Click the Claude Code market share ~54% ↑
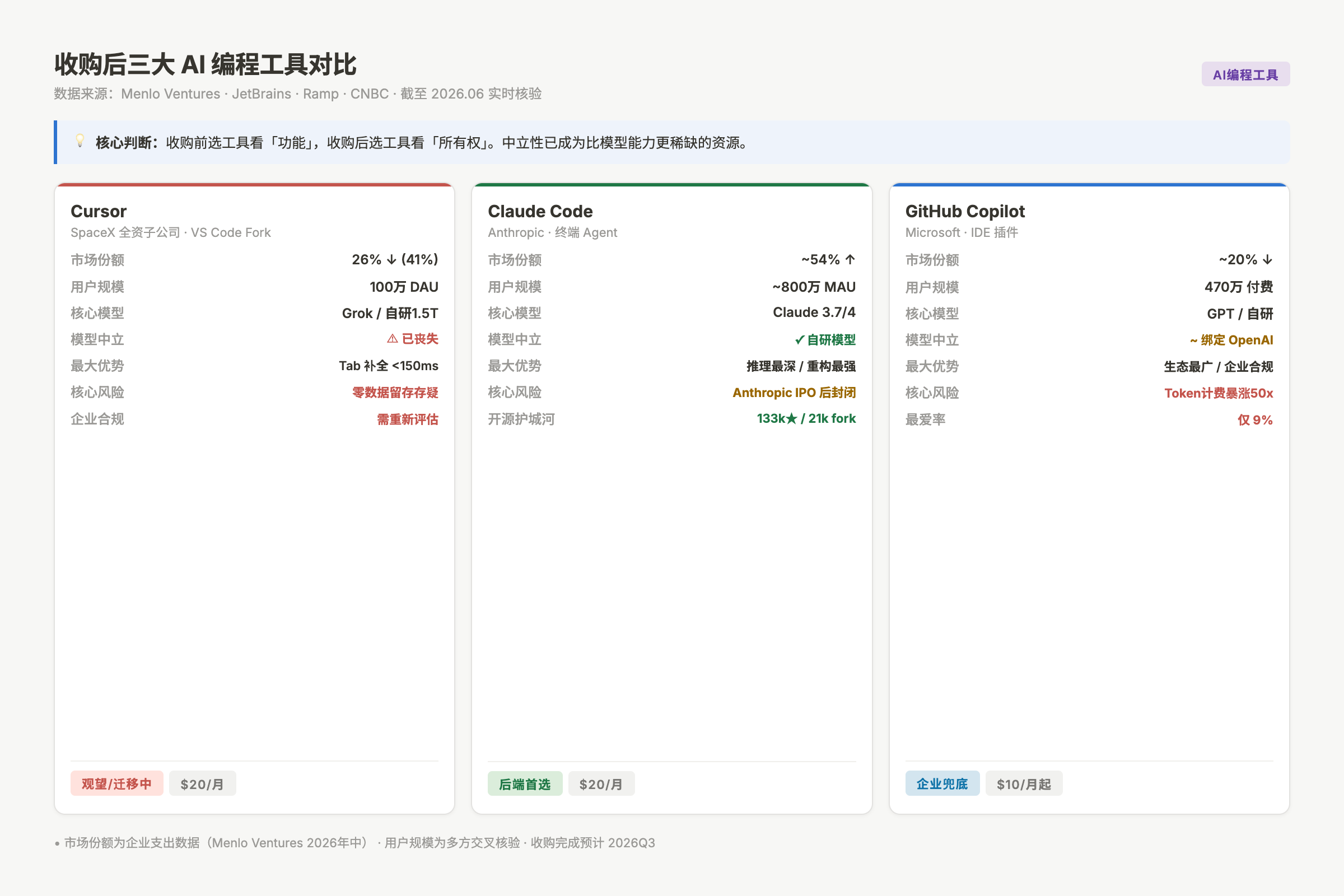Image resolution: width=1344 pixels, height=896 pixels. (828, 259)
